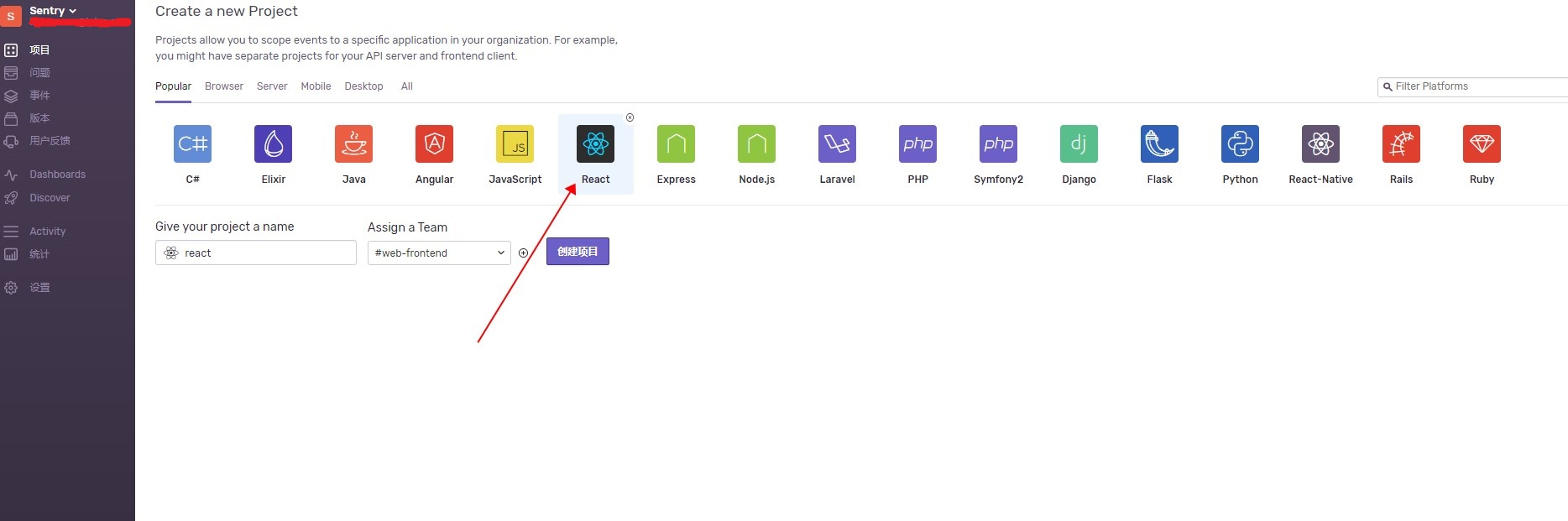This screenshot has height=521, width=1568.
Task: Choose the Symfony2 platform icon
Action: (x=998, y=143)
